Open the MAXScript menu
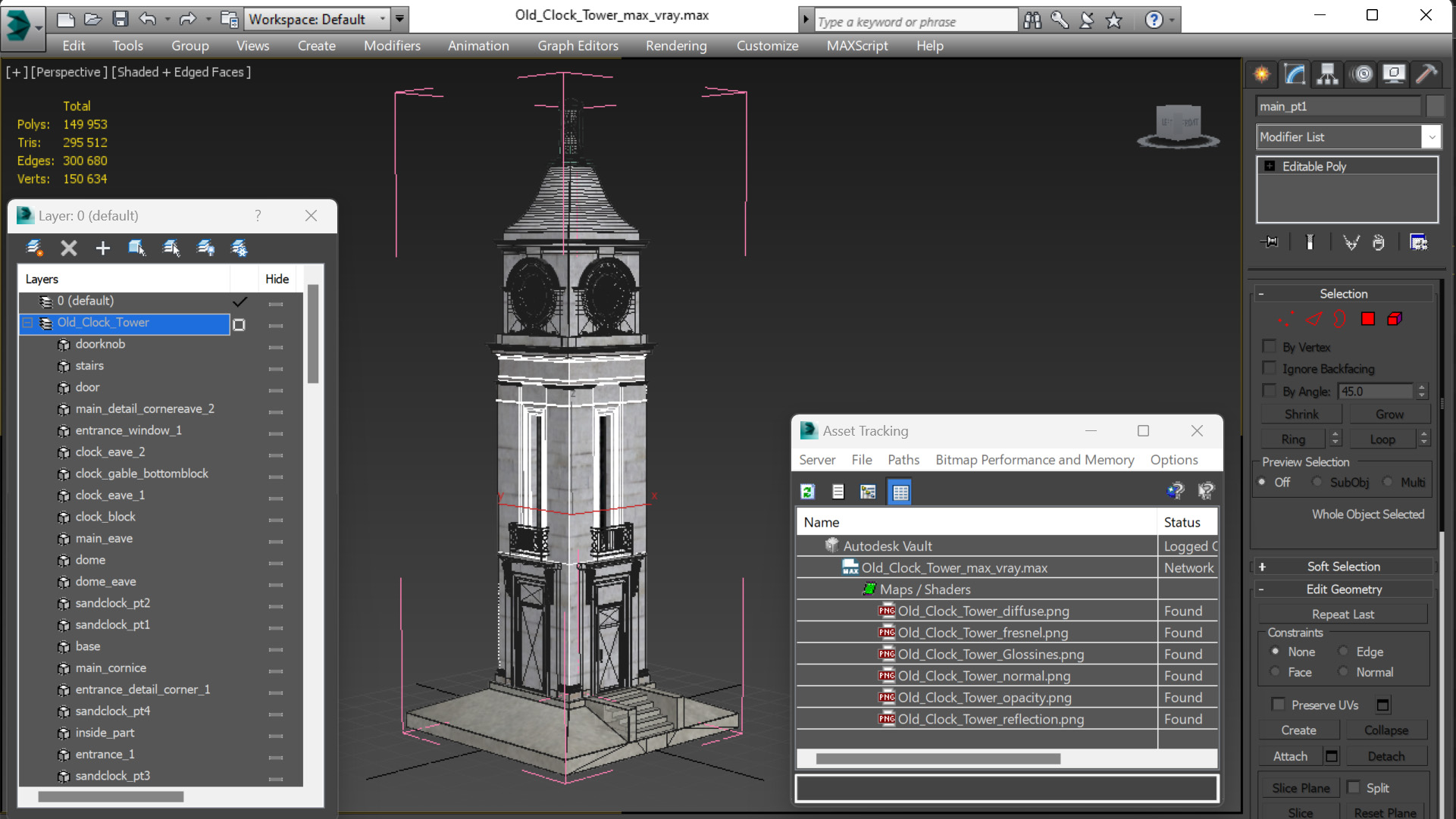1456x819 pixels. [857, 45]
